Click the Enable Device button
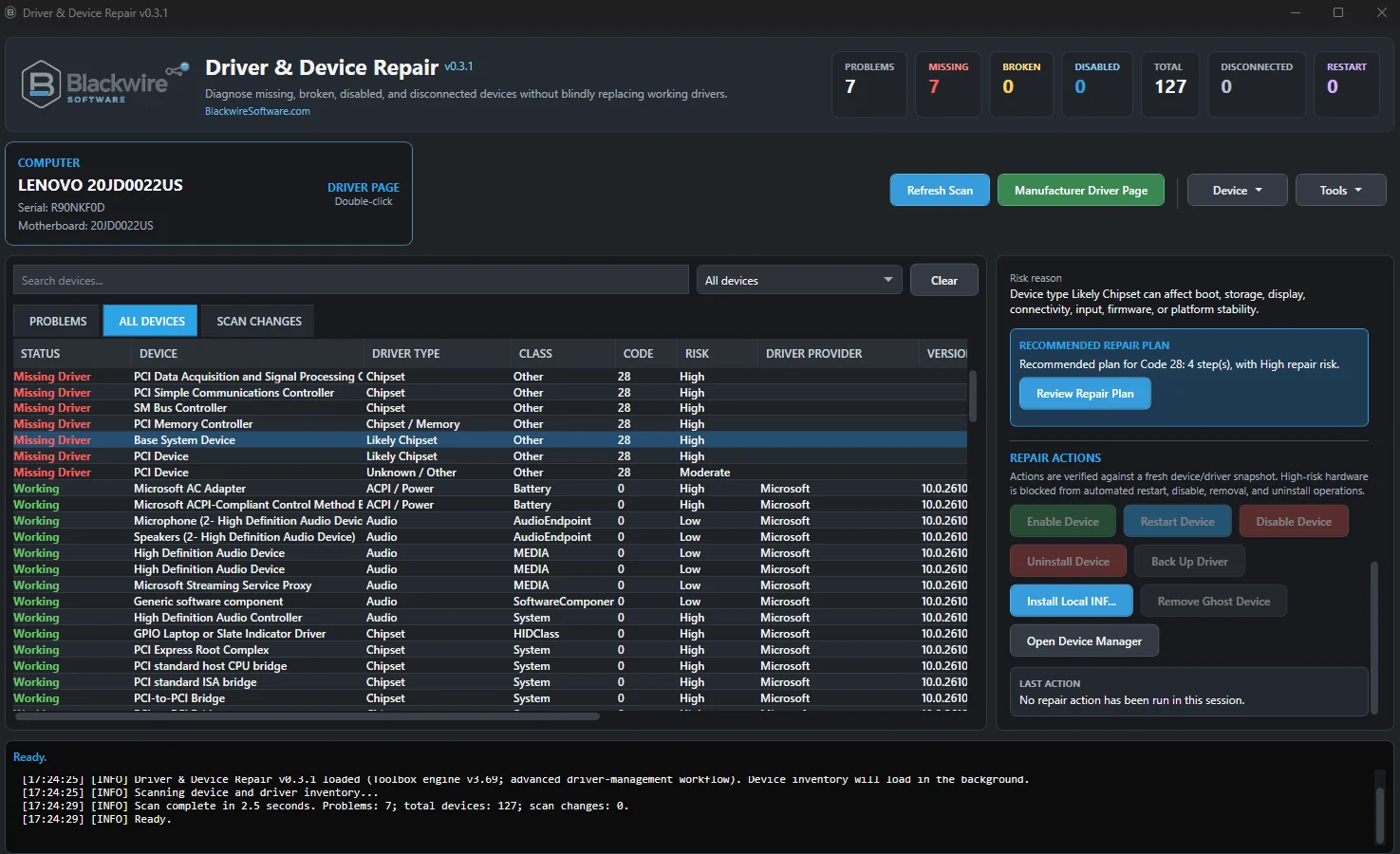The height and width of the screenshot is (854, 1400). (1063, 521)
